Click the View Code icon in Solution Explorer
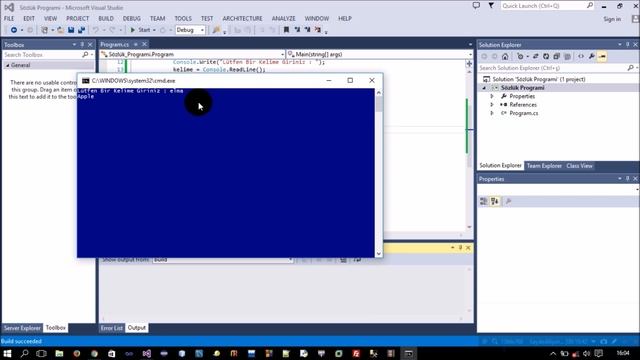Screen dimensions: 640x360 coord(581,56)
